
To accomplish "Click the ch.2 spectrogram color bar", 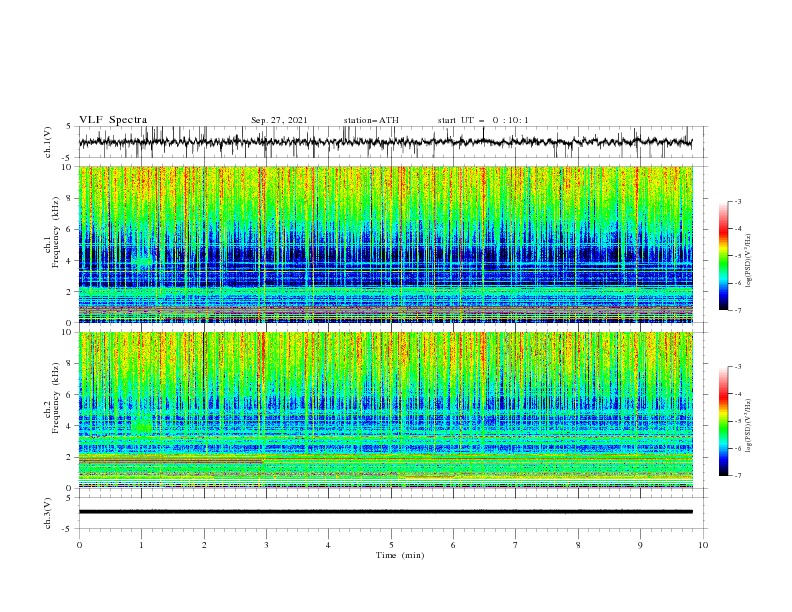I will 723,421.
